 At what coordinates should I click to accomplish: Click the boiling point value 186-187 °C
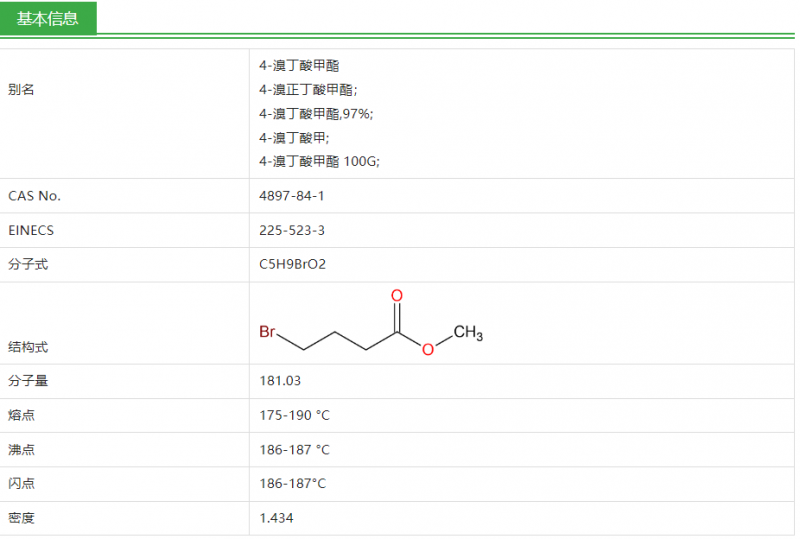tap(294, 450)
